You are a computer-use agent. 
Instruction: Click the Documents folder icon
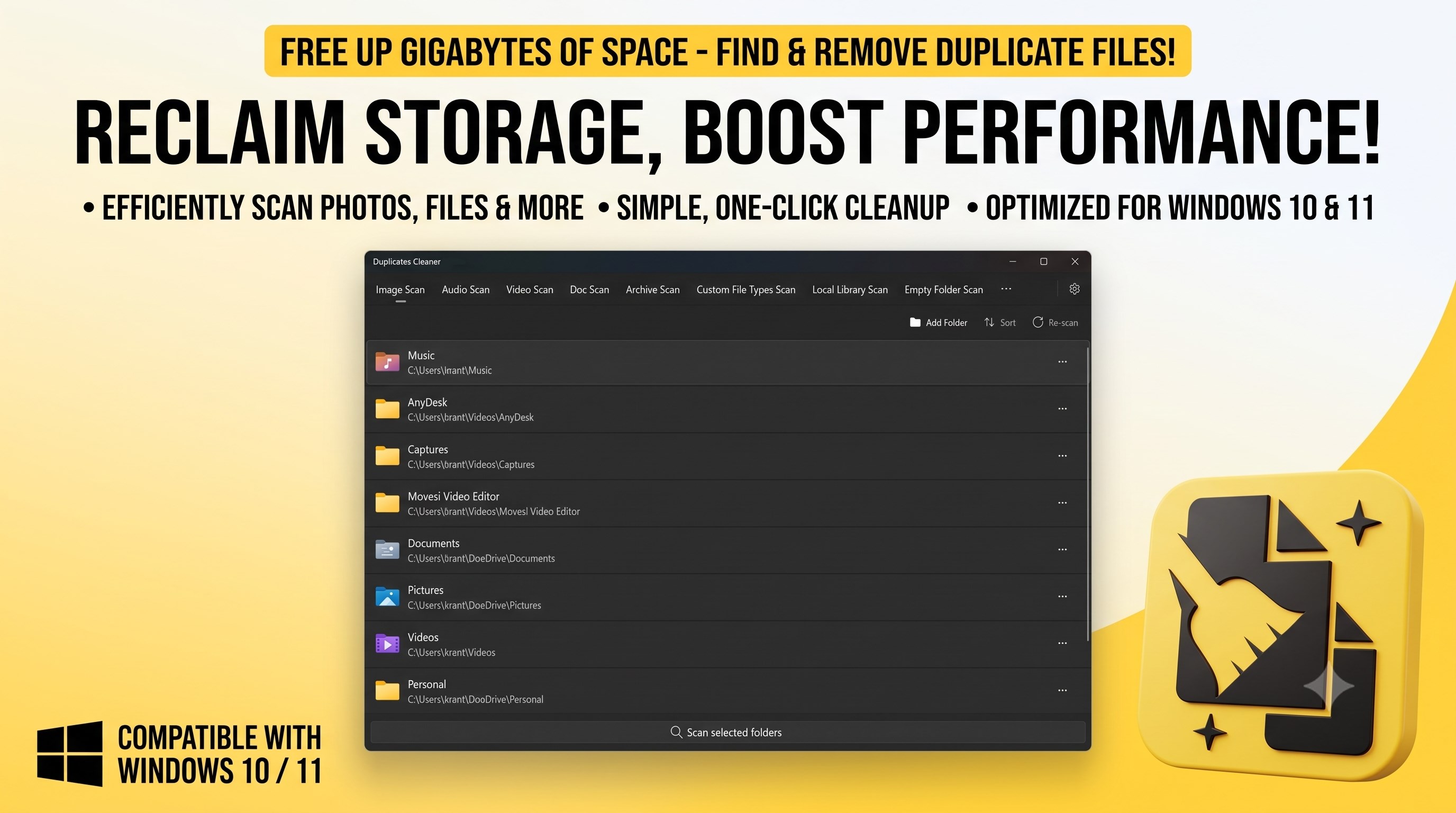click(x=388, y=549)
